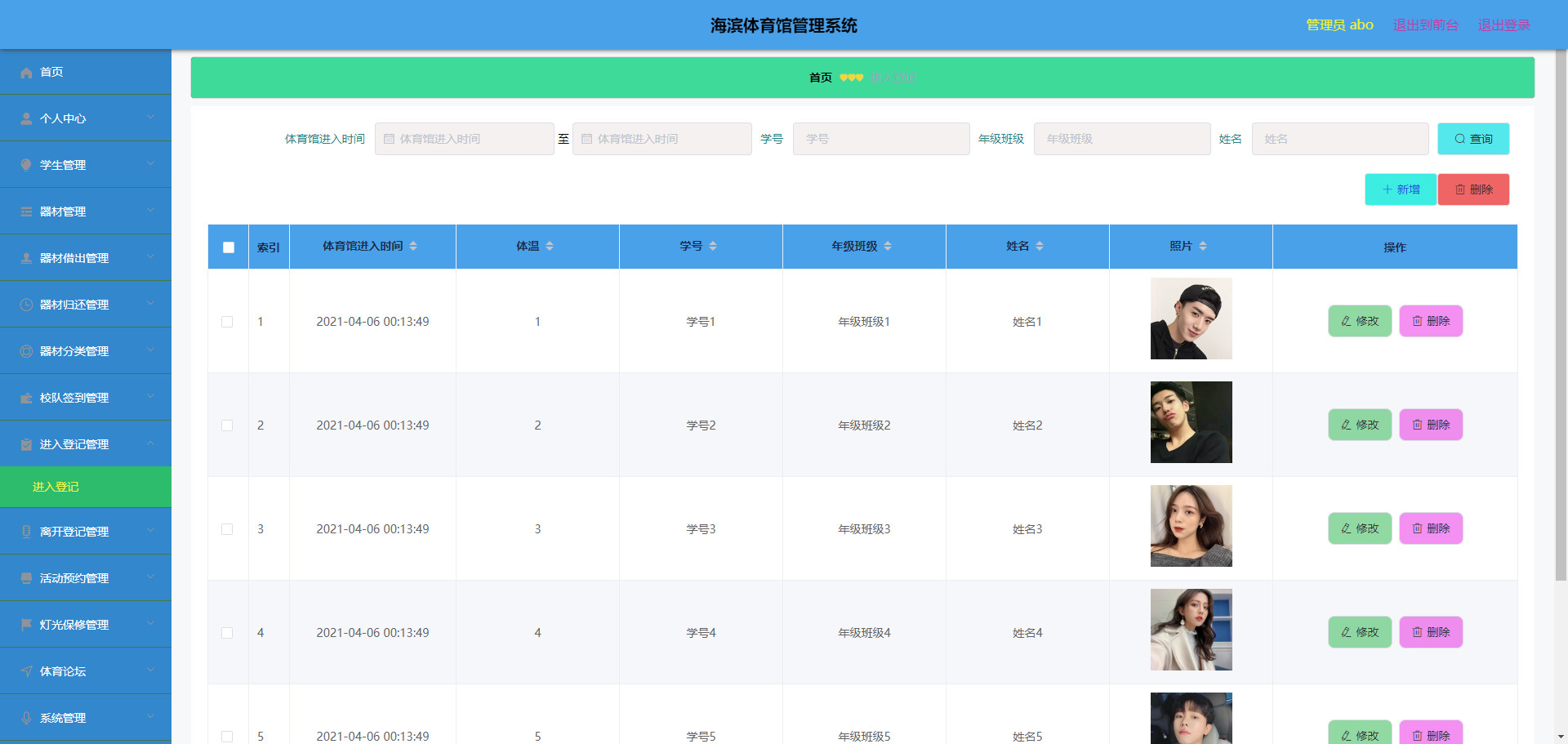Viewport: 1568px width, 744px height.
Task: Click calendar icon in second 体育馆进入时间 field
Action: coord(586,140)
